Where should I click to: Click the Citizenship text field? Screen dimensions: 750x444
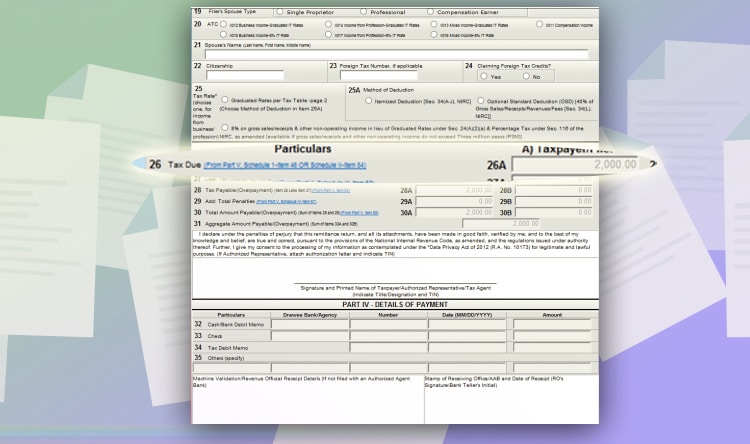245,76
